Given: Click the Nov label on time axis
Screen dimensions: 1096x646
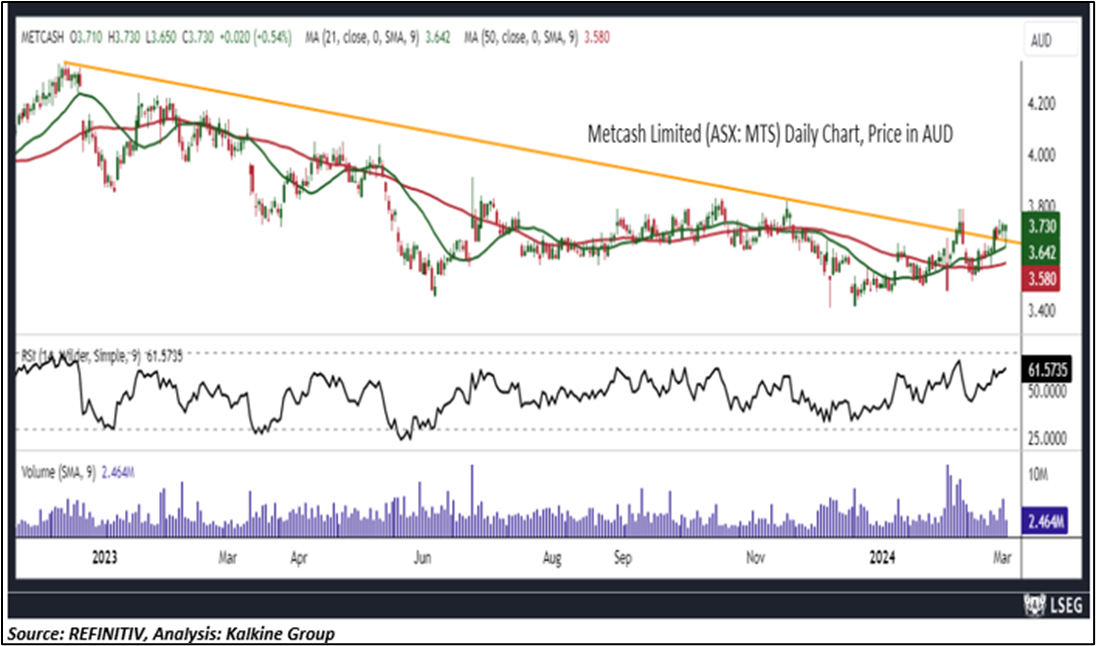Looking at the screenshot, I should point(755,558).
